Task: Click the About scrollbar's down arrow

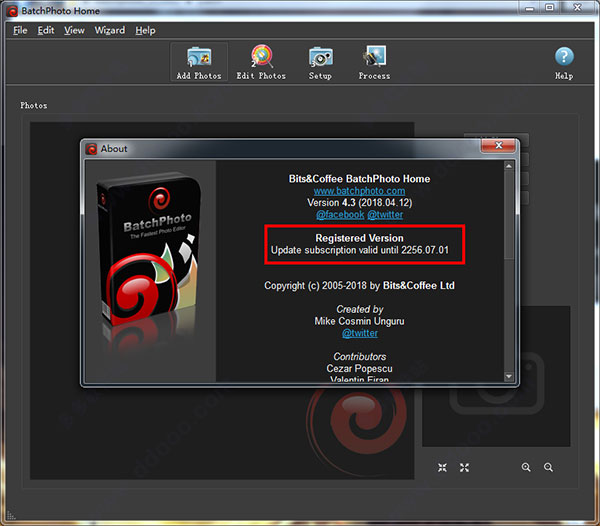Action: (x=509, y=376)
